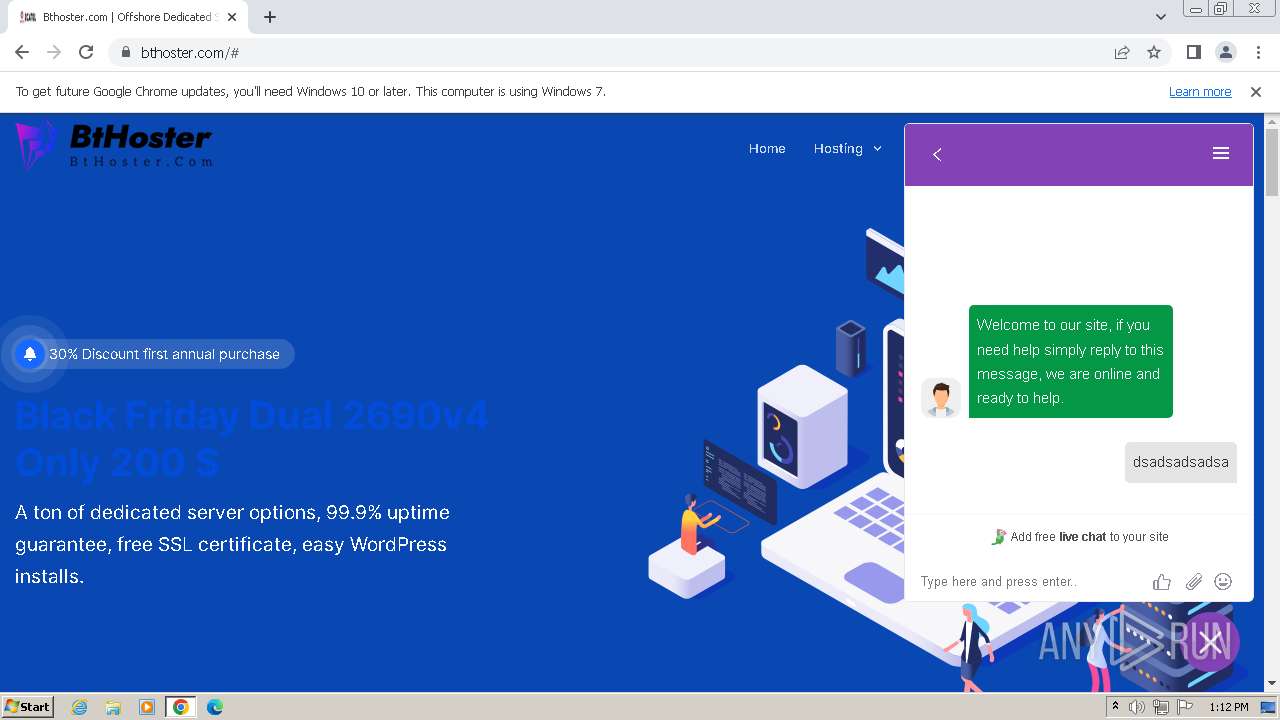The image size is (1280, 720).
Task: Go to the Home menu item
Action: pos(767,148)
